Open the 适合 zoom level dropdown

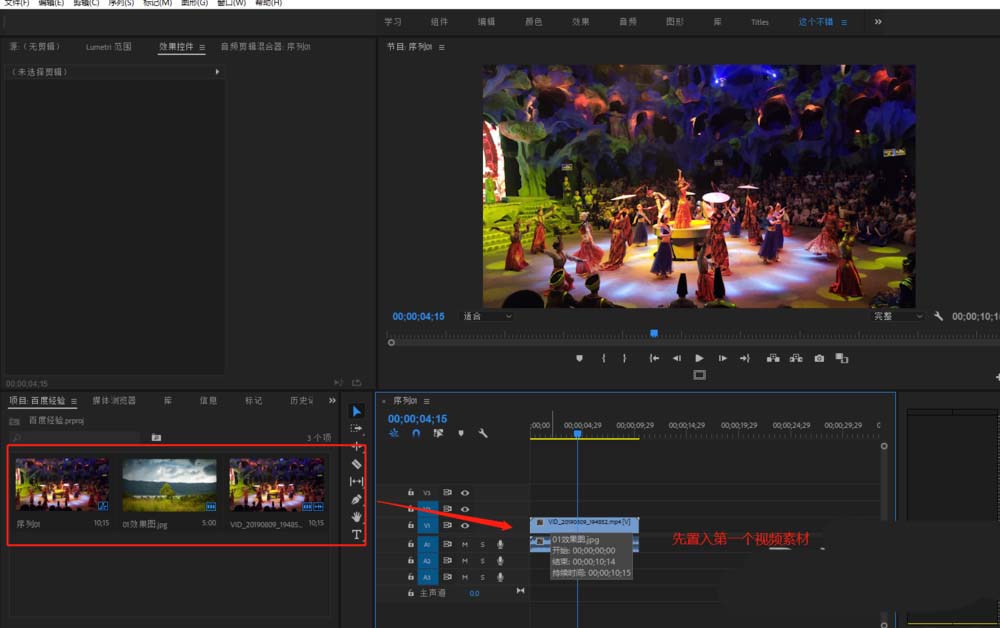pyautogui.click(x=487, y=316)
